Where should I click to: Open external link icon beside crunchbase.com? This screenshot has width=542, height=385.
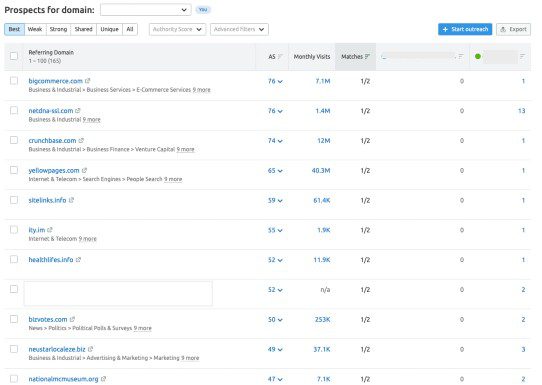click(x=81, y=140)
